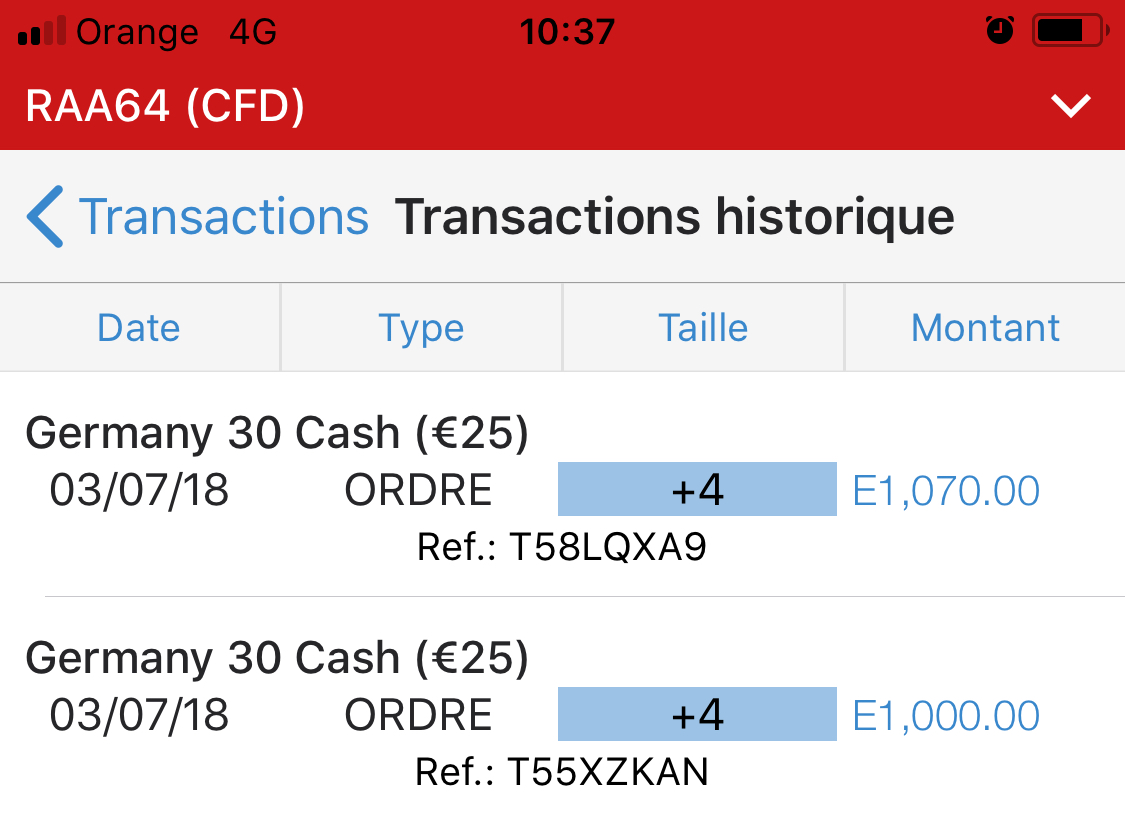This screenshot has width=1125, height=814.
Task: Open first Germany 30 Cash transaction title
Action: pyautogui.click(x=277, y=433)
